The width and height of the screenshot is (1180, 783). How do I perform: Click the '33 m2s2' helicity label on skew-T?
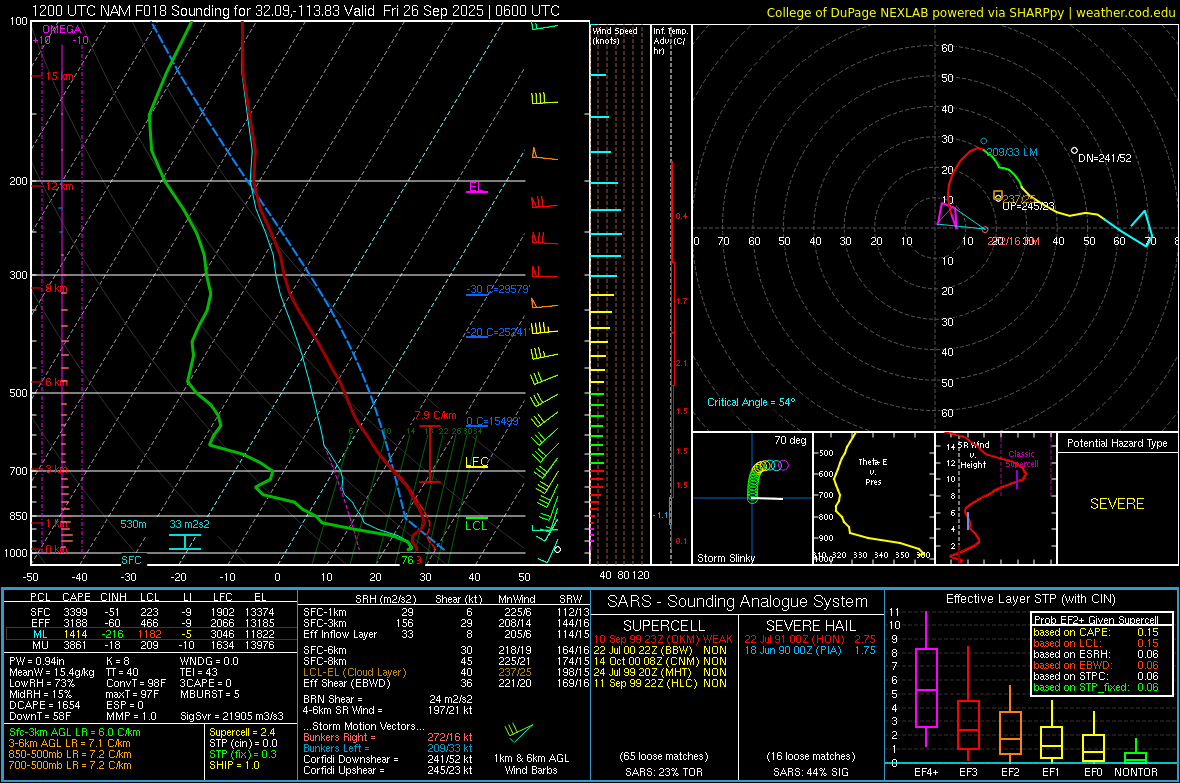click(x=190, y=524)
